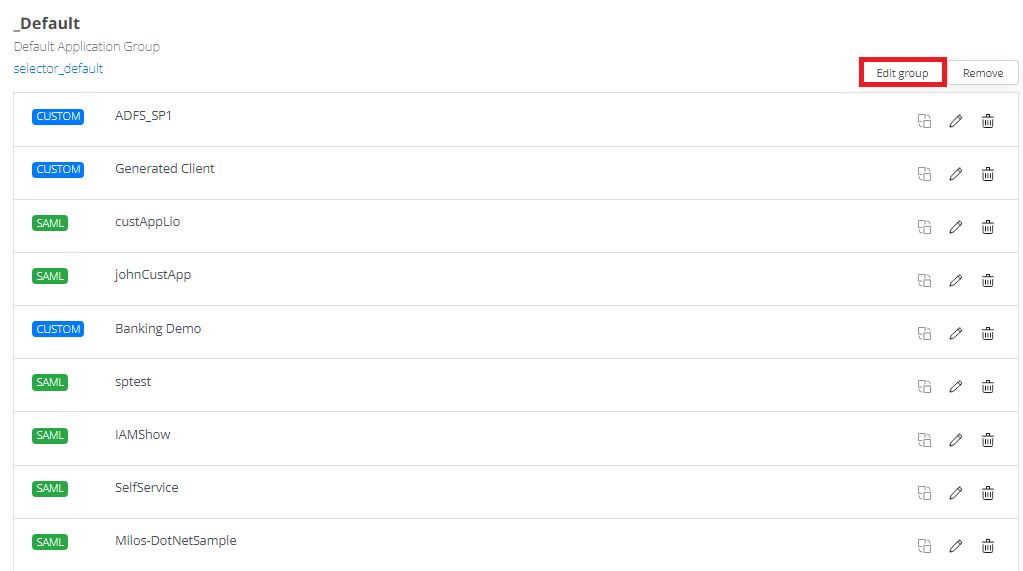Click the pencil icon for custAppLio
Image resolution: width=1023 pixels, height=571 pixels.
pos(955,227)
